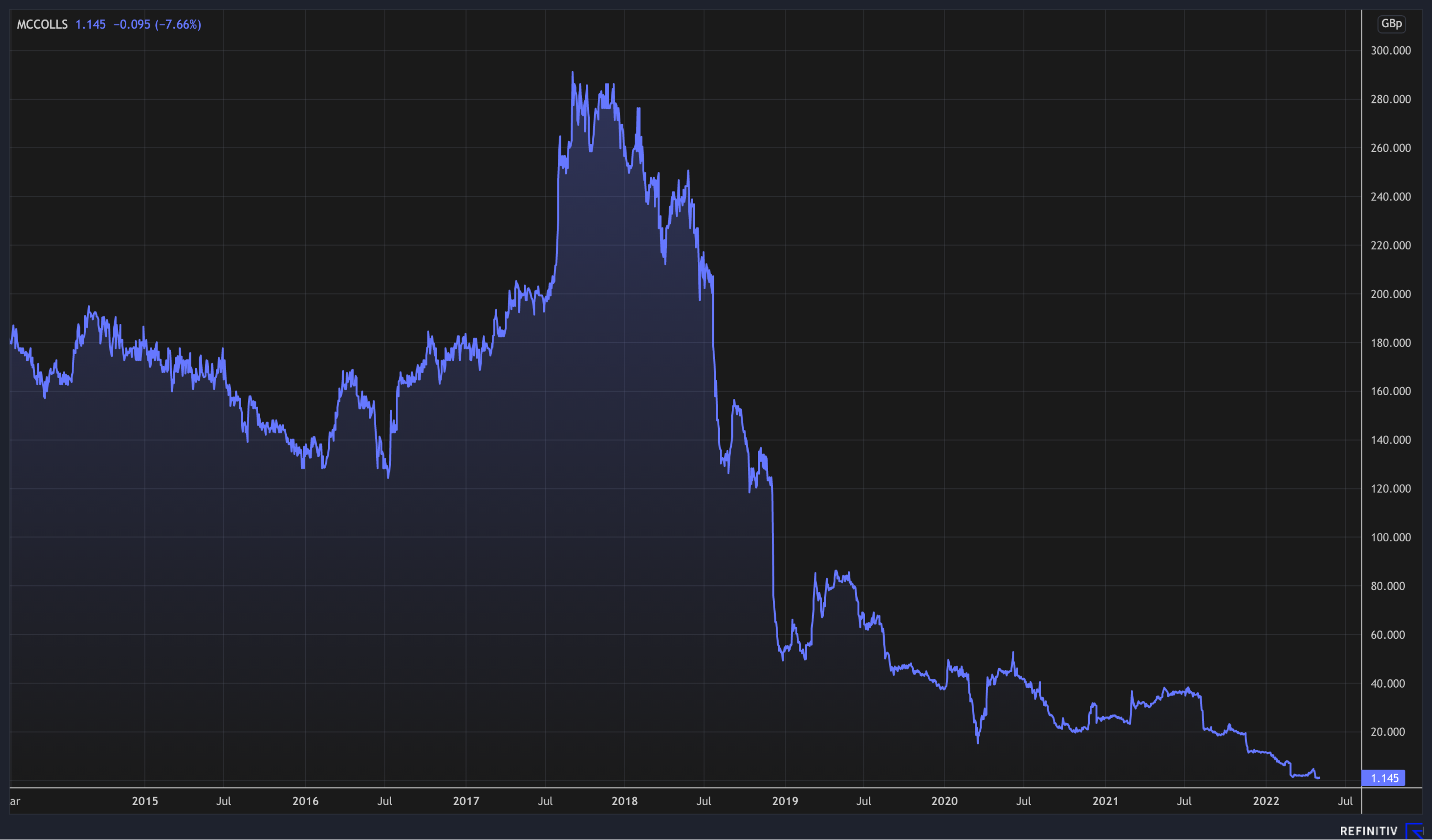Click the 2019 label on time axis

(785, 801)
